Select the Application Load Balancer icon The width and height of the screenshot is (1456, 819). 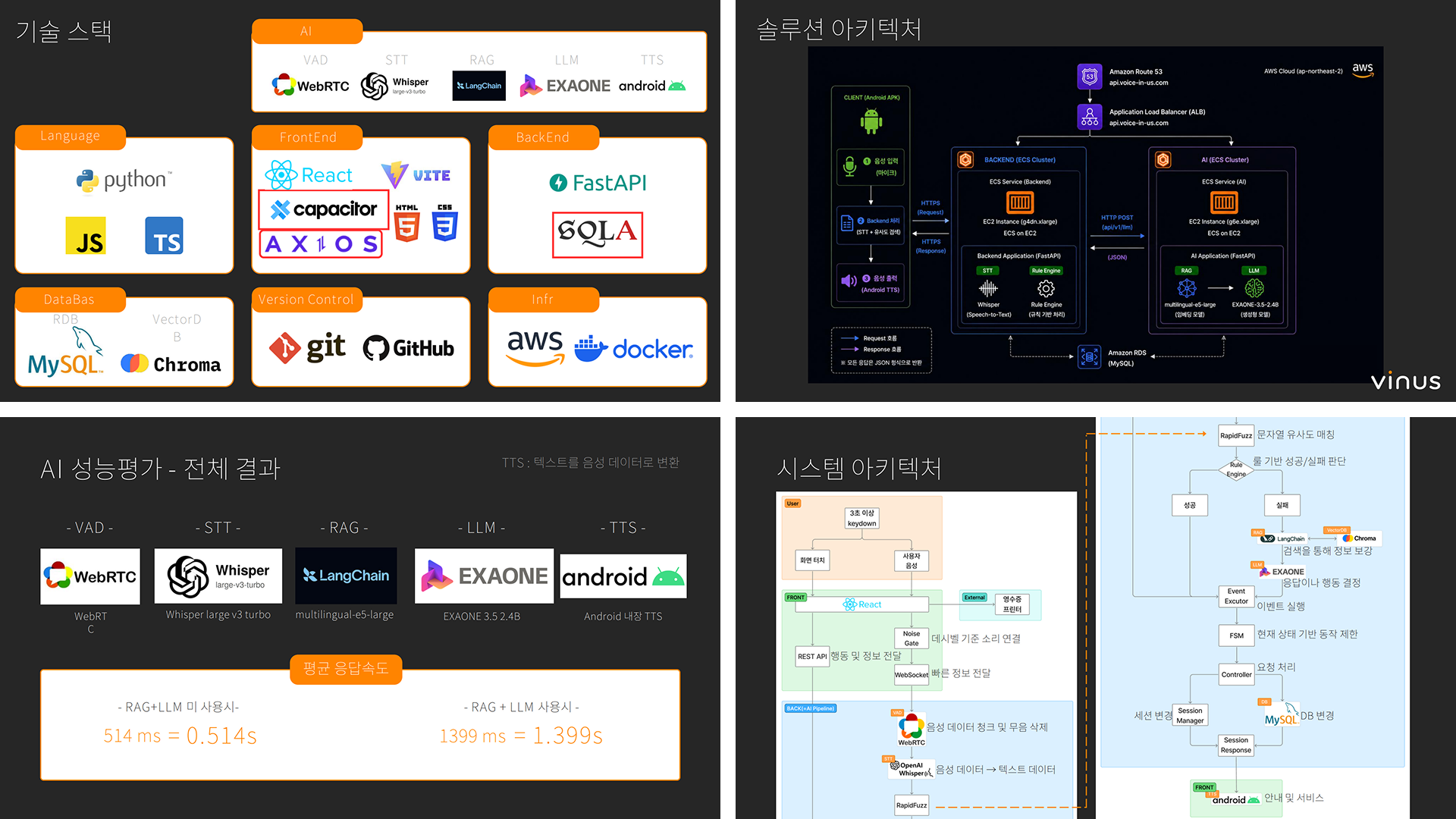(1090, 117)
